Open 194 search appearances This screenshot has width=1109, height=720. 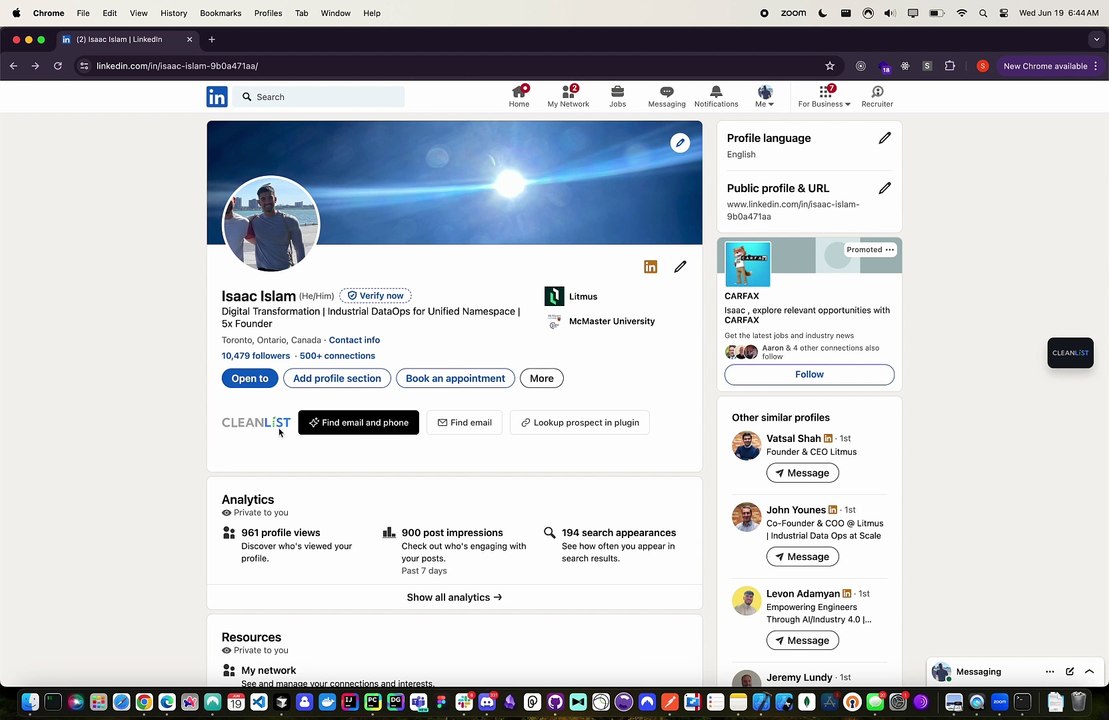[x=619, y=533]
